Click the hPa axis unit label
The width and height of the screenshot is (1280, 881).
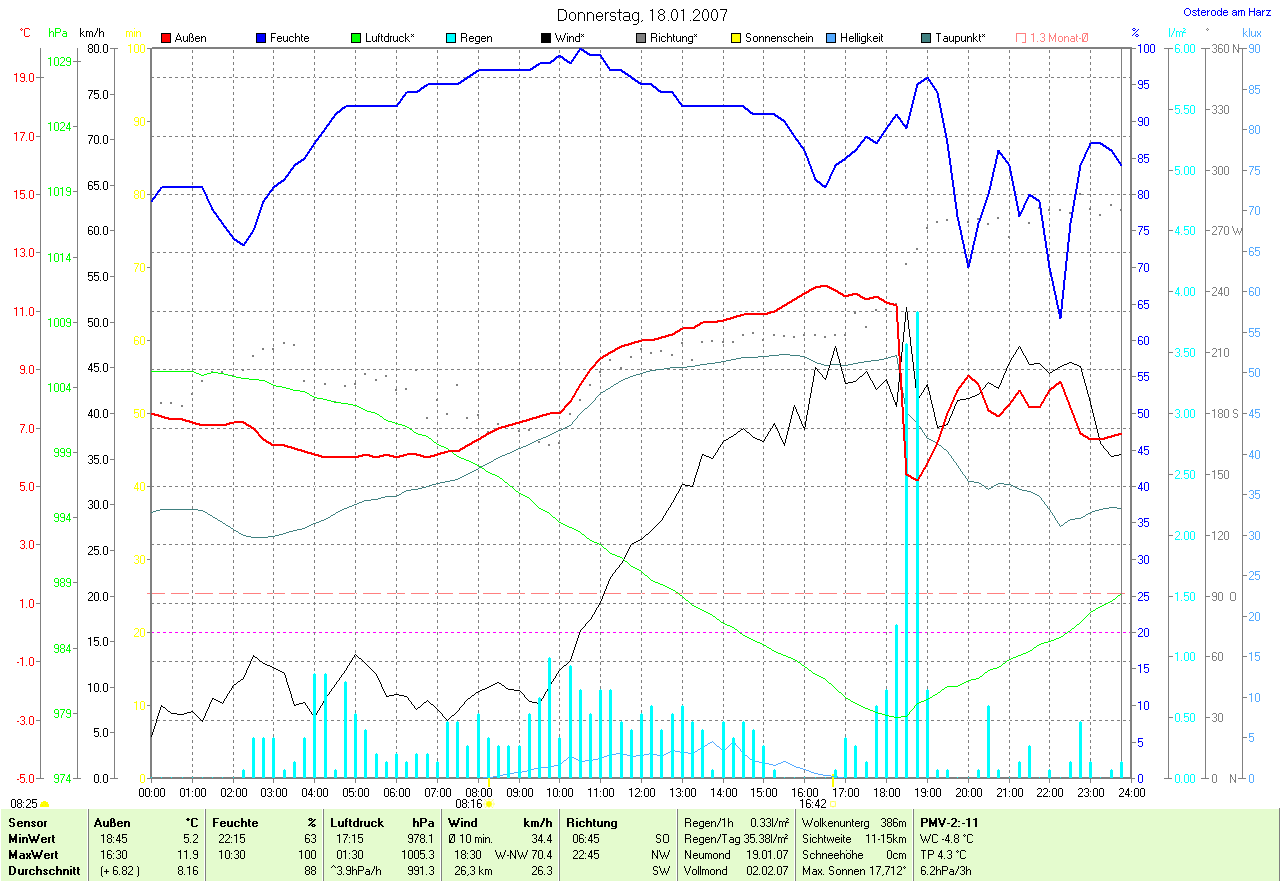58,33
